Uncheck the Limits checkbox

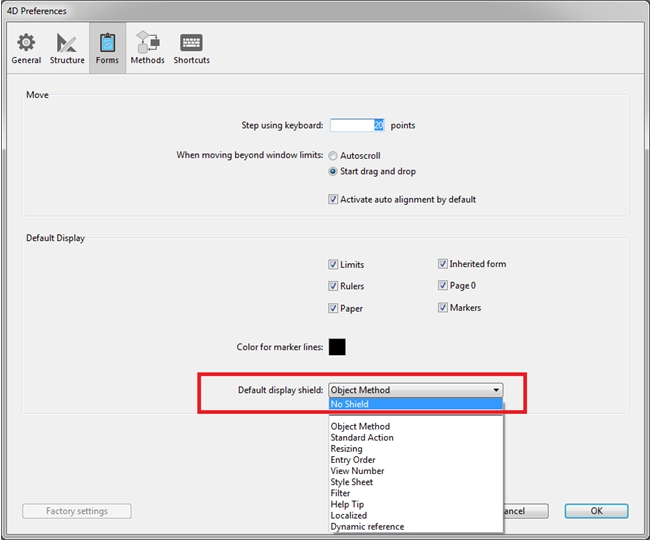[x=333, y=265]
